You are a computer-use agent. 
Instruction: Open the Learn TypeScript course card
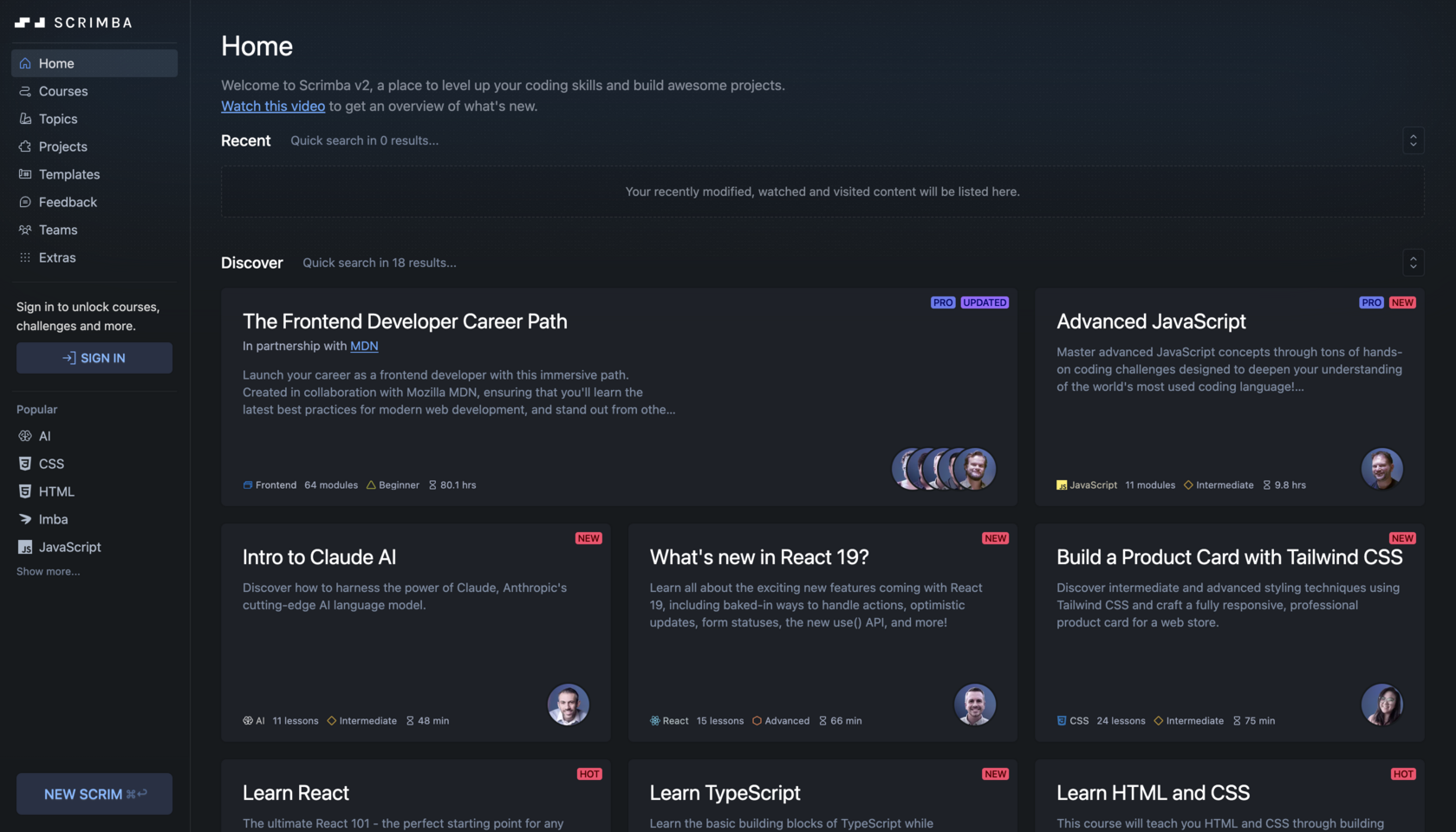tap(822, 796)
